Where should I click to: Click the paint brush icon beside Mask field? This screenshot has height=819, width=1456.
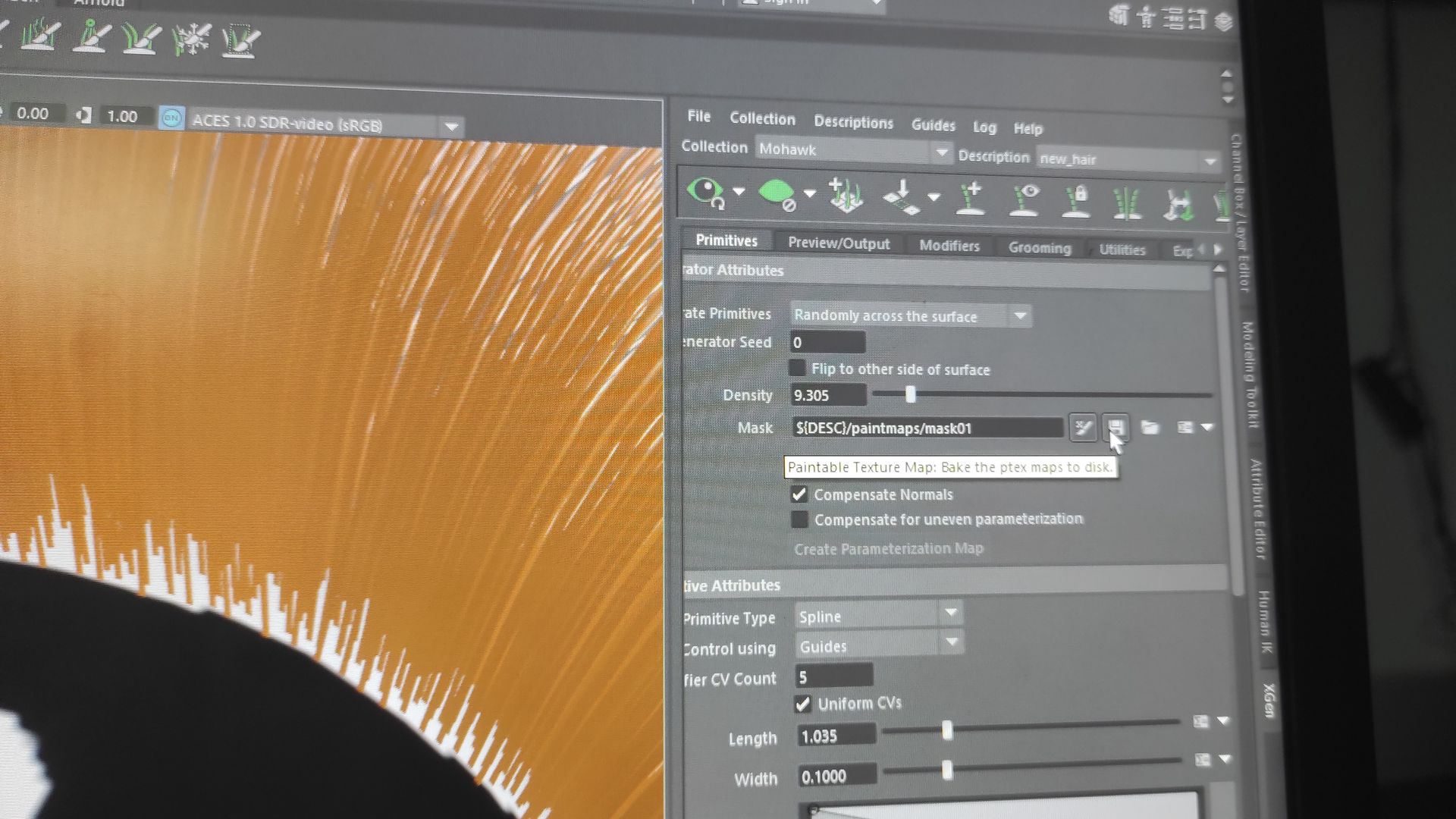pos(1082,428)
